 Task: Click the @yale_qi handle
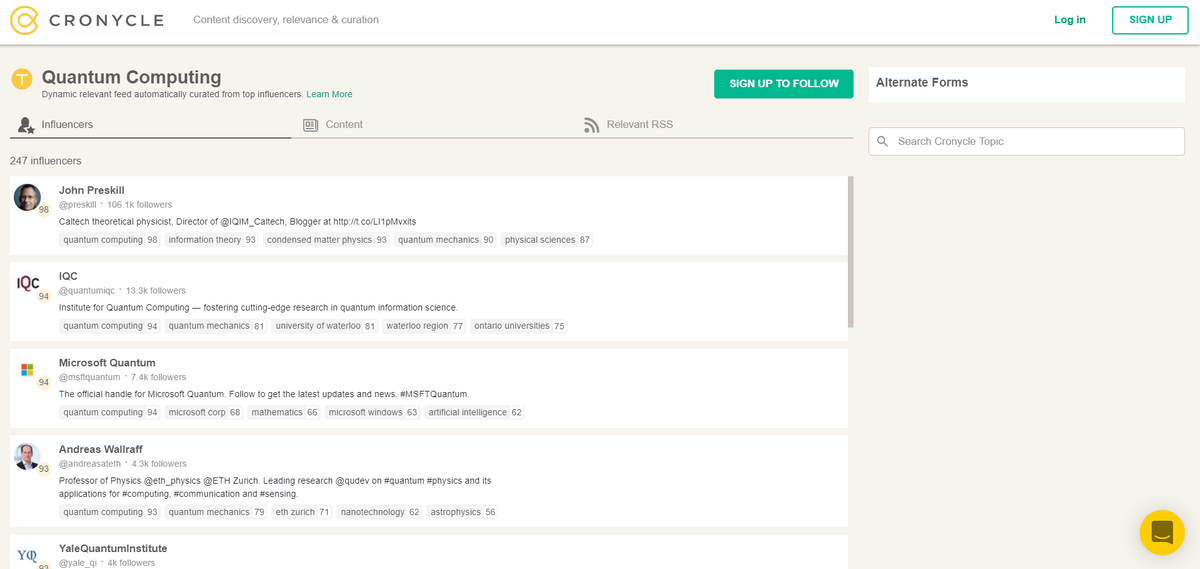(78, 563)
